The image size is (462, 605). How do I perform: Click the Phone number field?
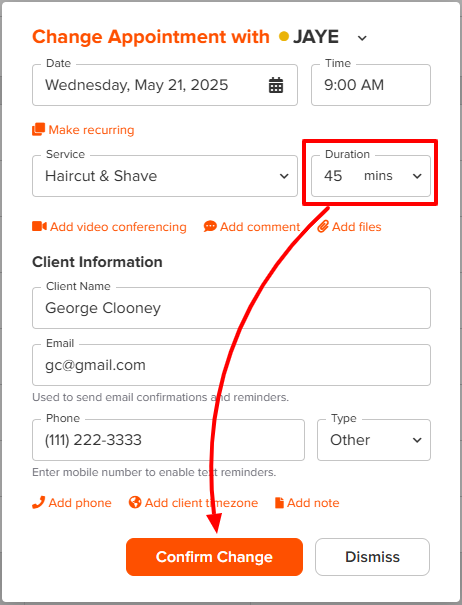point(168,440)
